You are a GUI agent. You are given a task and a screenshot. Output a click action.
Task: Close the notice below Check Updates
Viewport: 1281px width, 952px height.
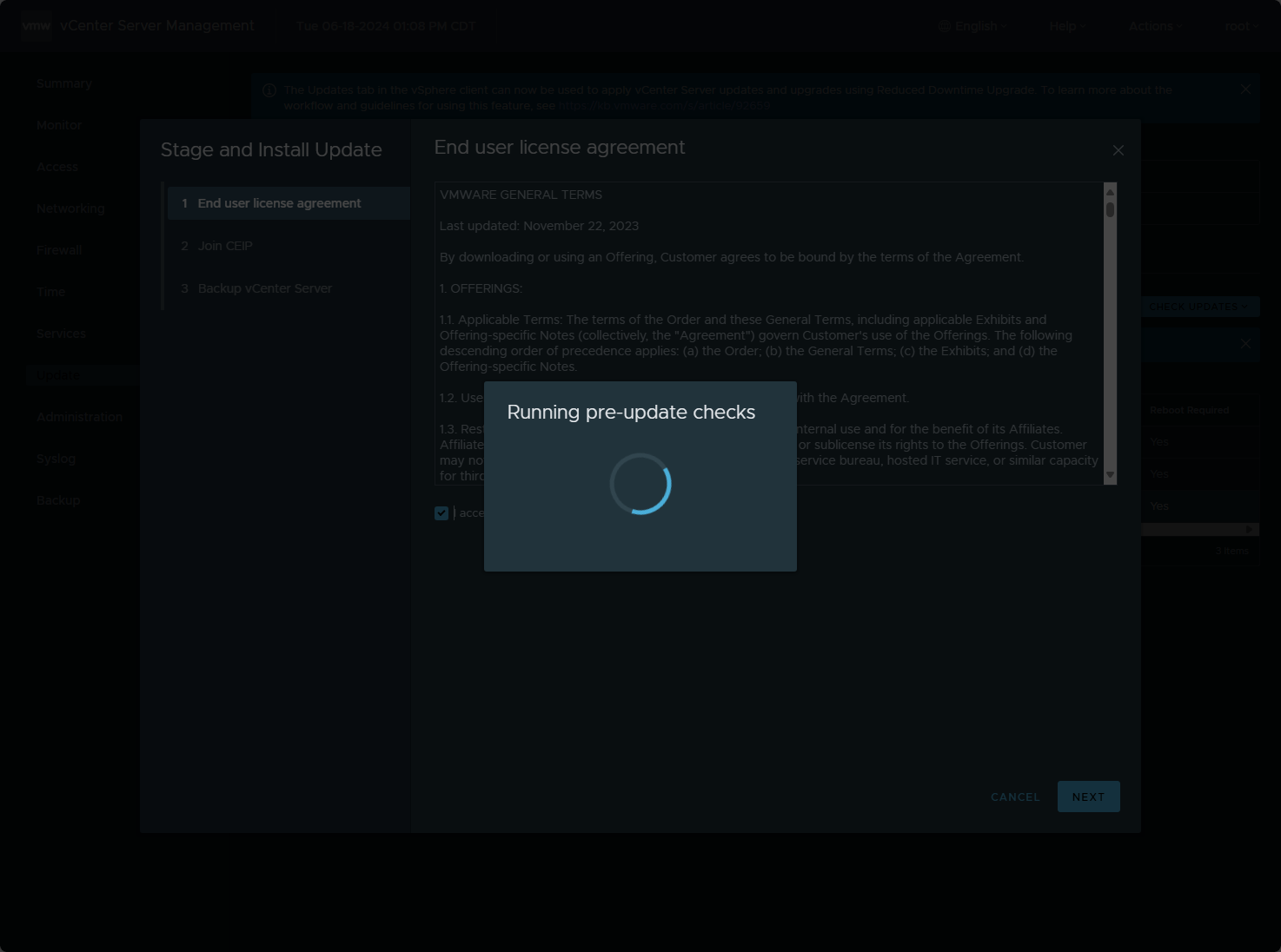(1245, 343)
